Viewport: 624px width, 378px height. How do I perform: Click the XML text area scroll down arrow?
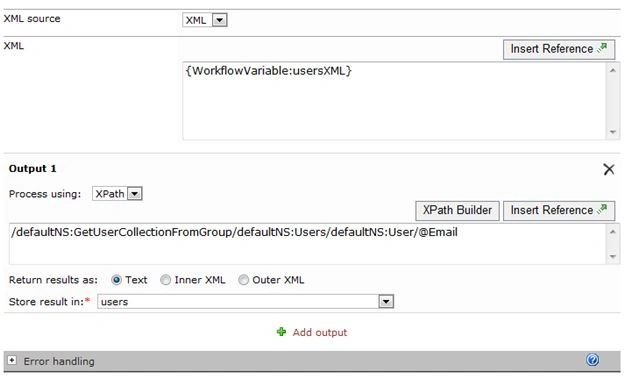pyautogui.click(x=613, y=132)
